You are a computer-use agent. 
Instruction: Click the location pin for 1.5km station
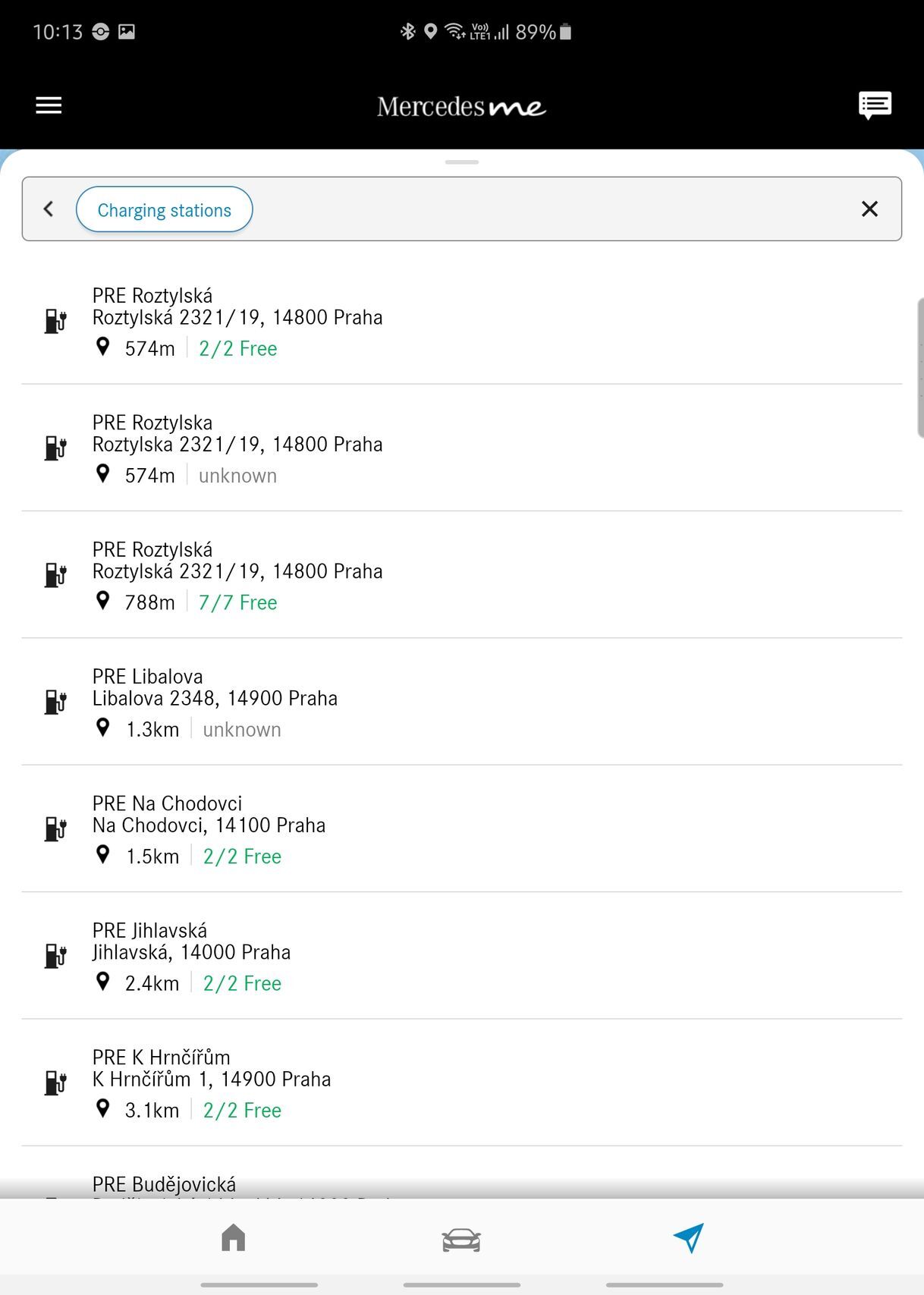pyautogui.click(x=103, y=855)
